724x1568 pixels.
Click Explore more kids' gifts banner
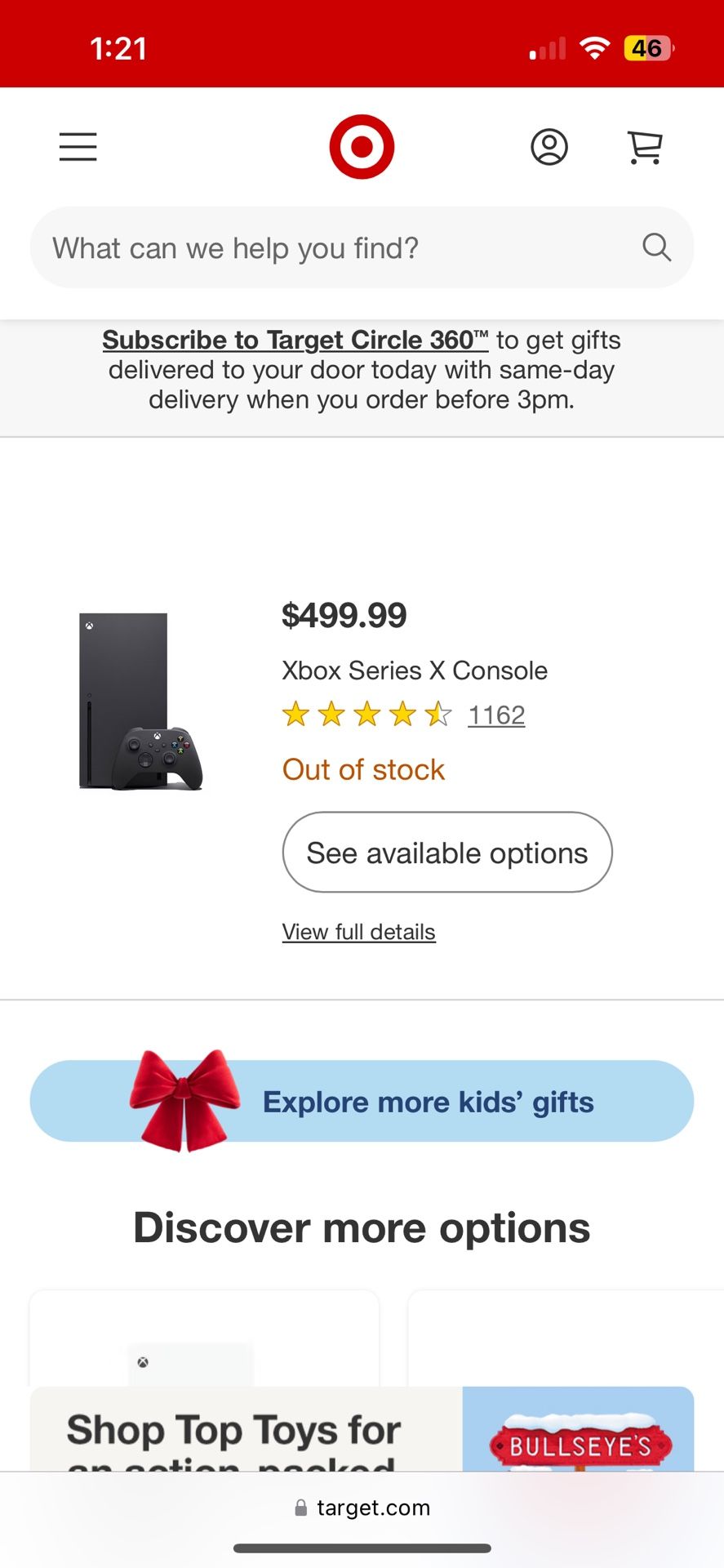[x=428, y=1101]
